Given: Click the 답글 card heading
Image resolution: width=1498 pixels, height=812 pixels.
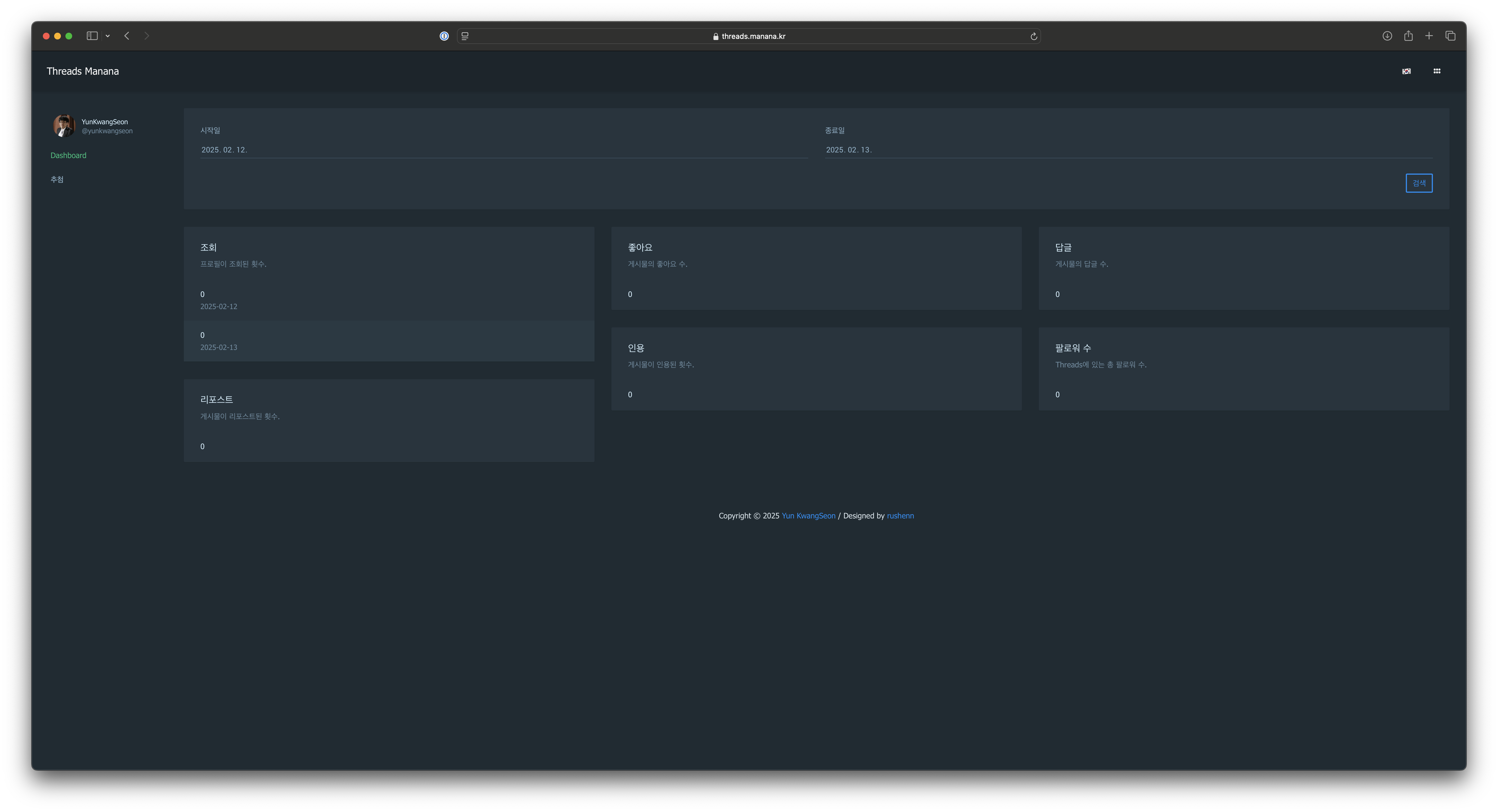Looking at the screenshot, I should (1064, 248).
